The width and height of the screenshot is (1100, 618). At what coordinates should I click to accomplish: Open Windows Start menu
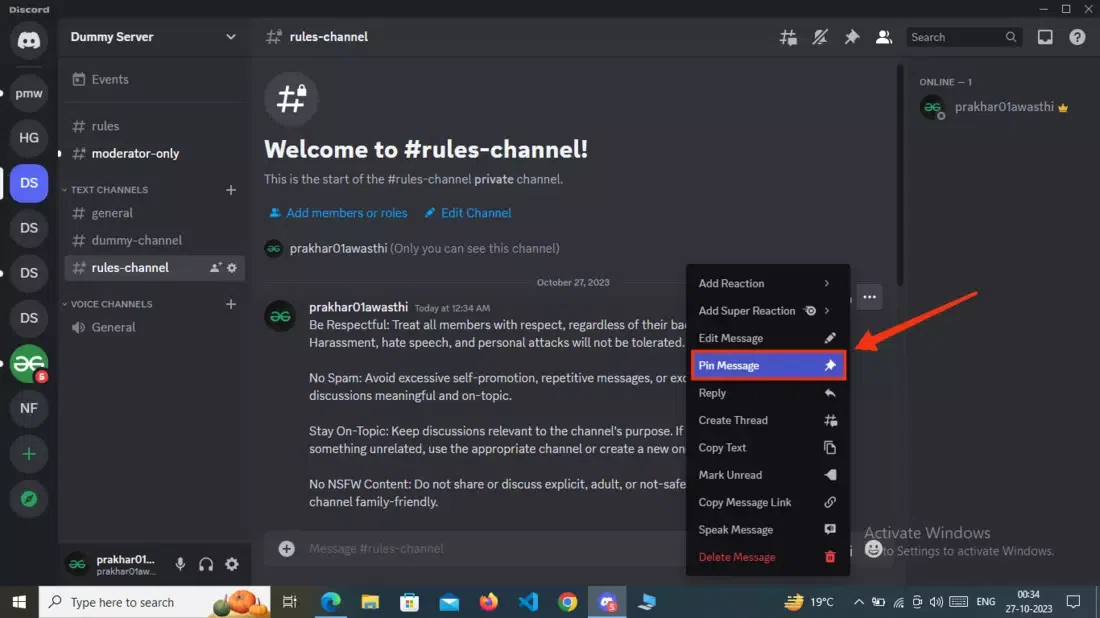(x=19, y=602)
